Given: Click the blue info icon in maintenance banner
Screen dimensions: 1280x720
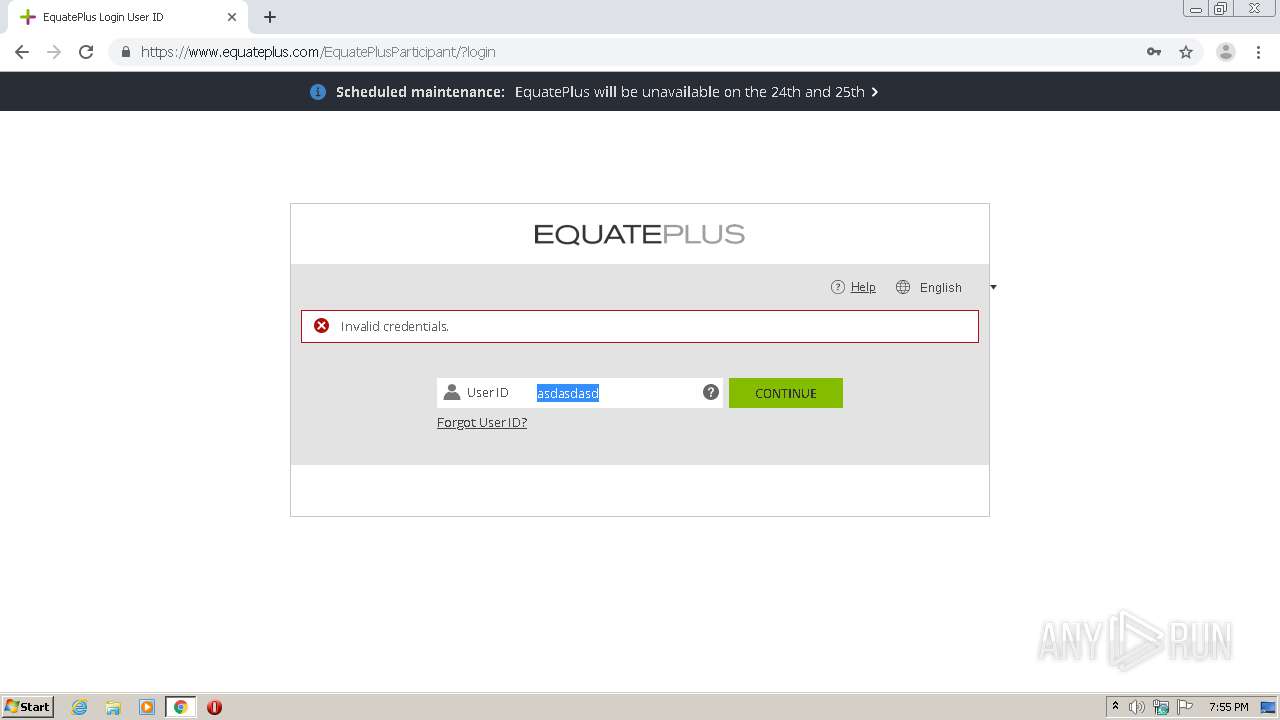Looking at the screenshot, I should tap(318, 92).
